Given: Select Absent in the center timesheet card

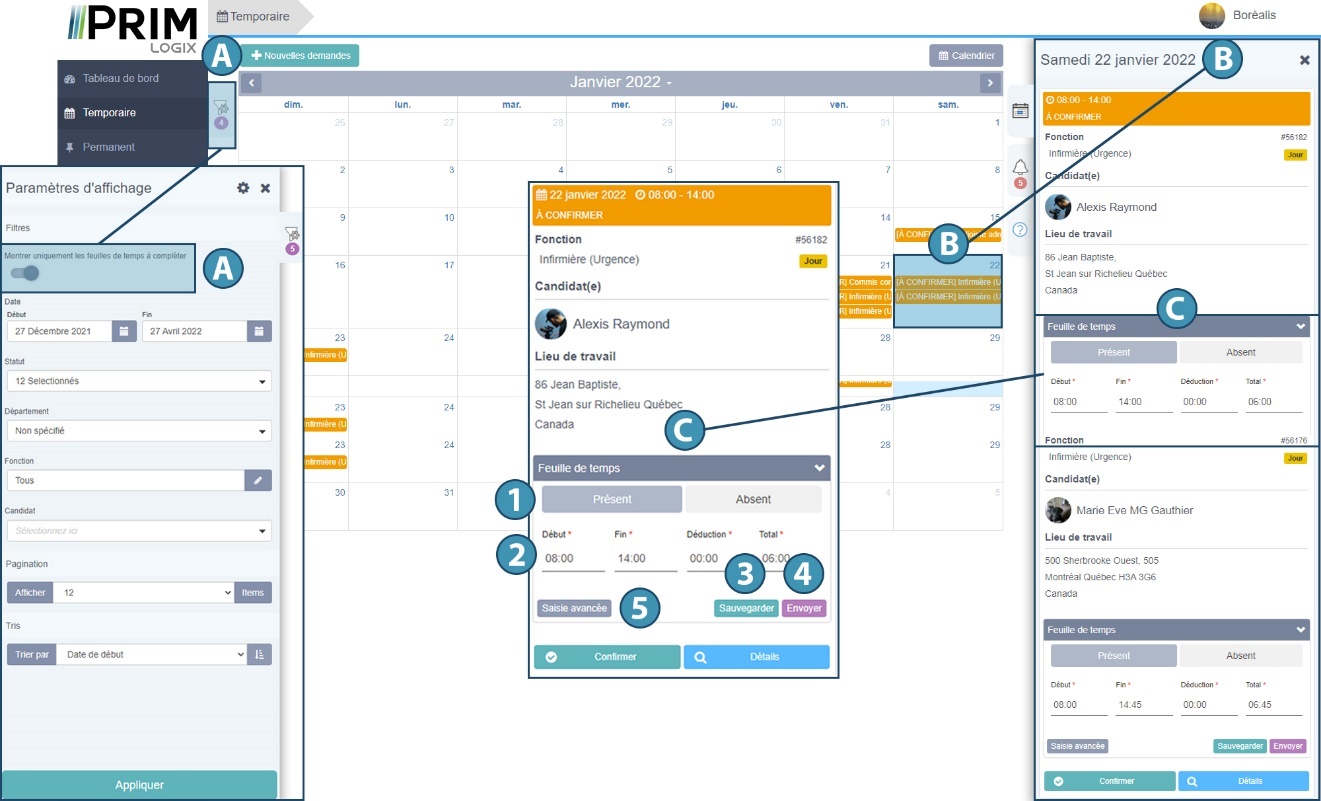Looking at the screenshot, I should click(x=753, y=499).
